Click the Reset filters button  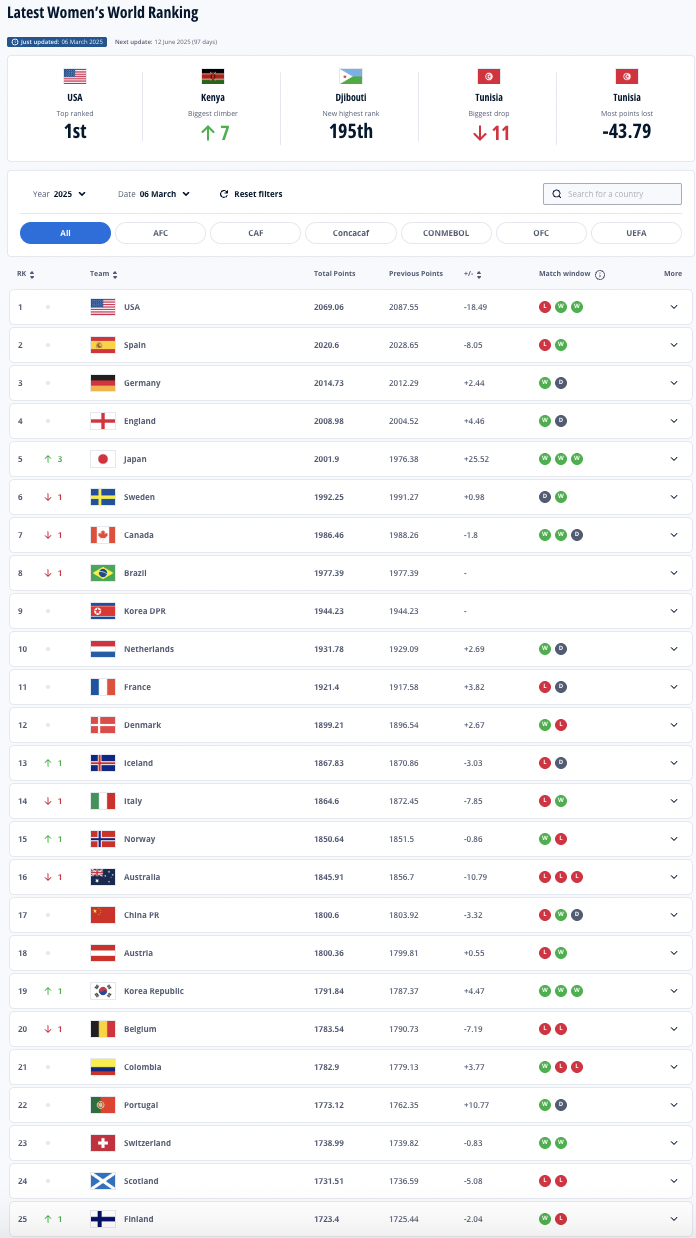pos(251,194)
